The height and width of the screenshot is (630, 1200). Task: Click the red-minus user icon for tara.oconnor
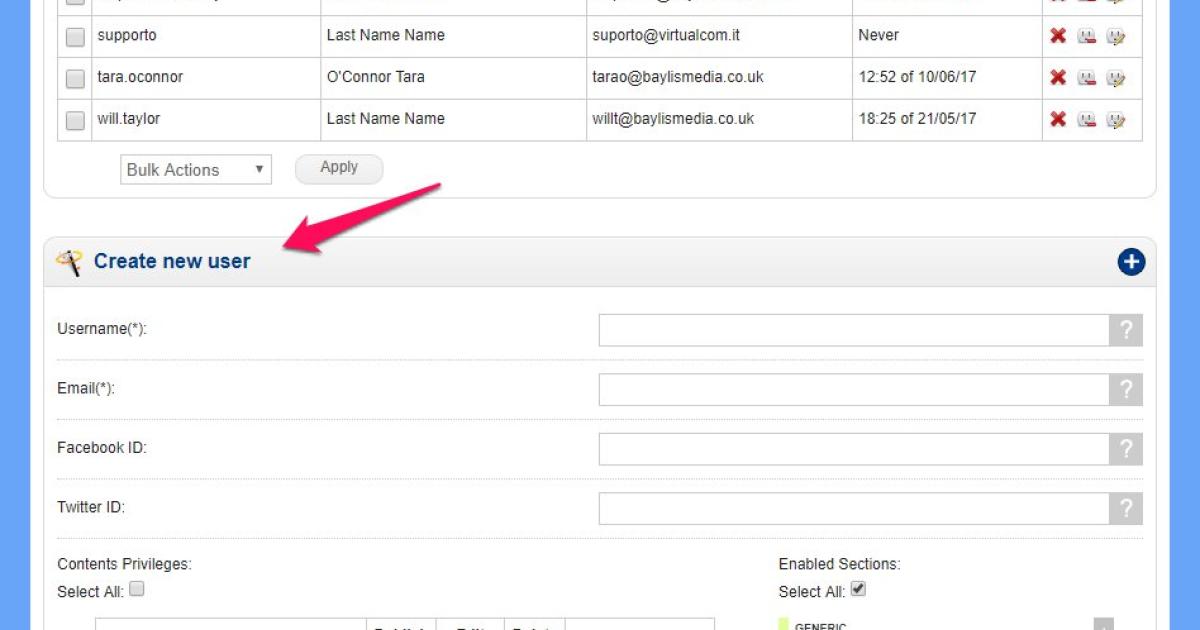pos(1087,78)
